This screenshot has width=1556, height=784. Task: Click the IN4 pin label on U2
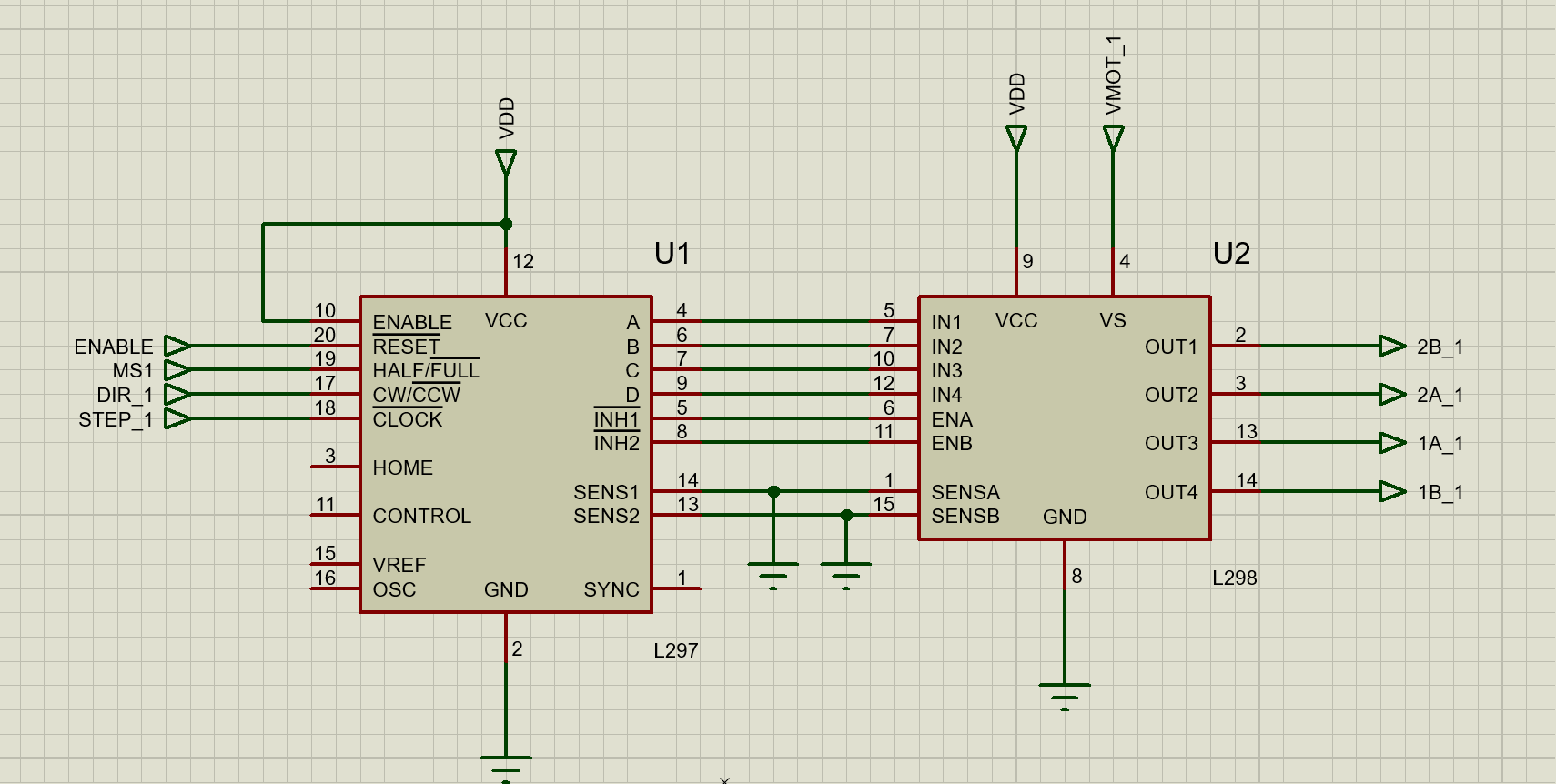pyautogui.click(x=946, y=395)
